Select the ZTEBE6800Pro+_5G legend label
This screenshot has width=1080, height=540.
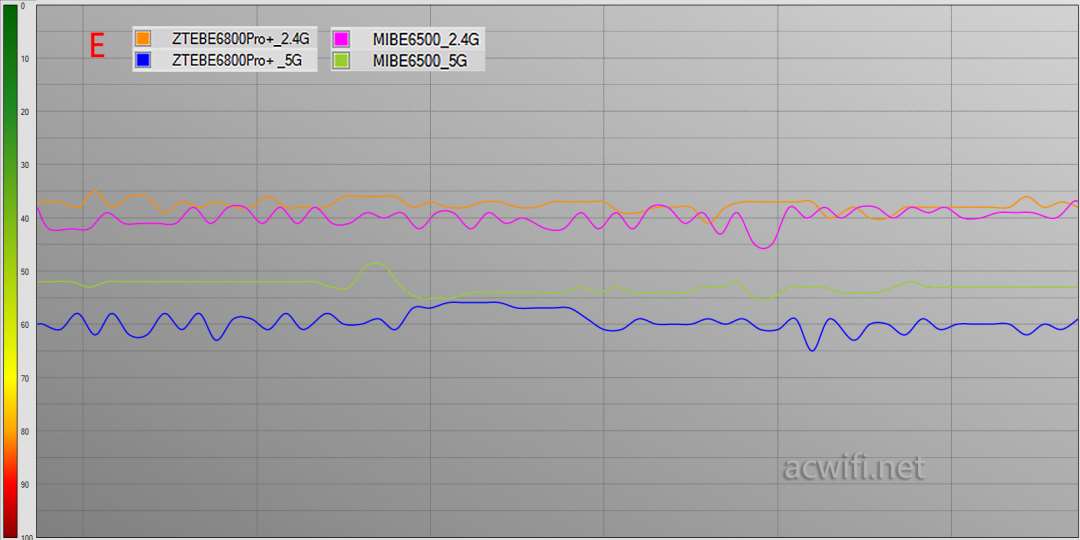(237, 61)
